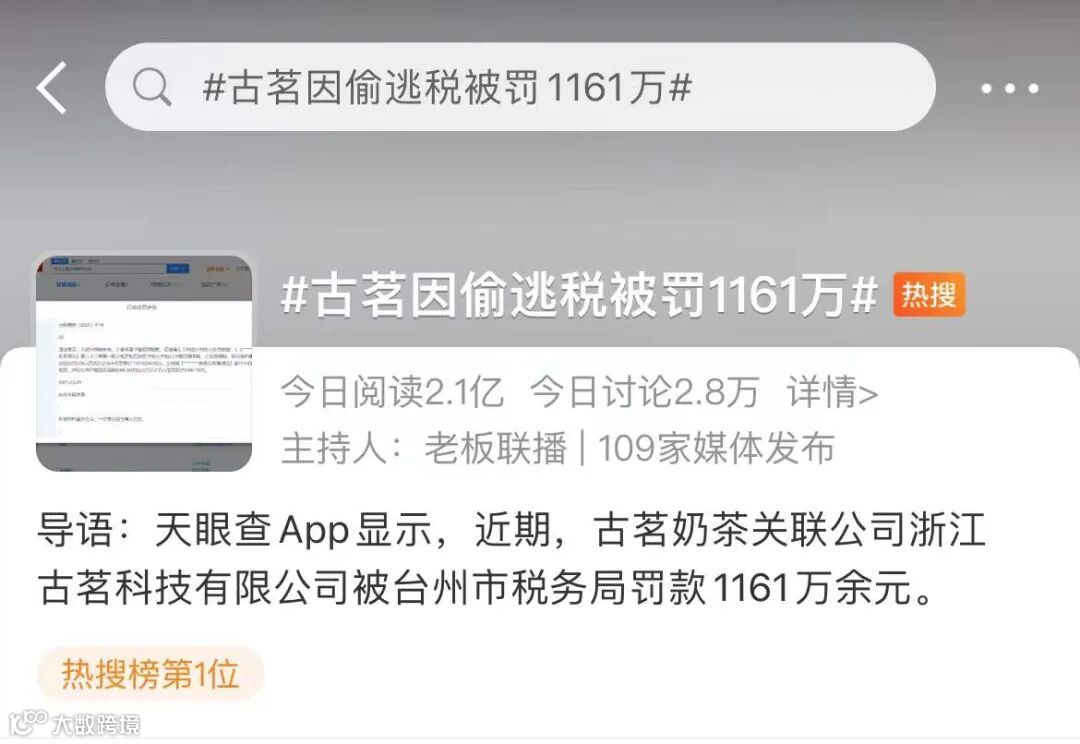This screenshot has height=744, width=1080.
Task: Click the 大数跨境 watermark text
Action: click(96, 724)
